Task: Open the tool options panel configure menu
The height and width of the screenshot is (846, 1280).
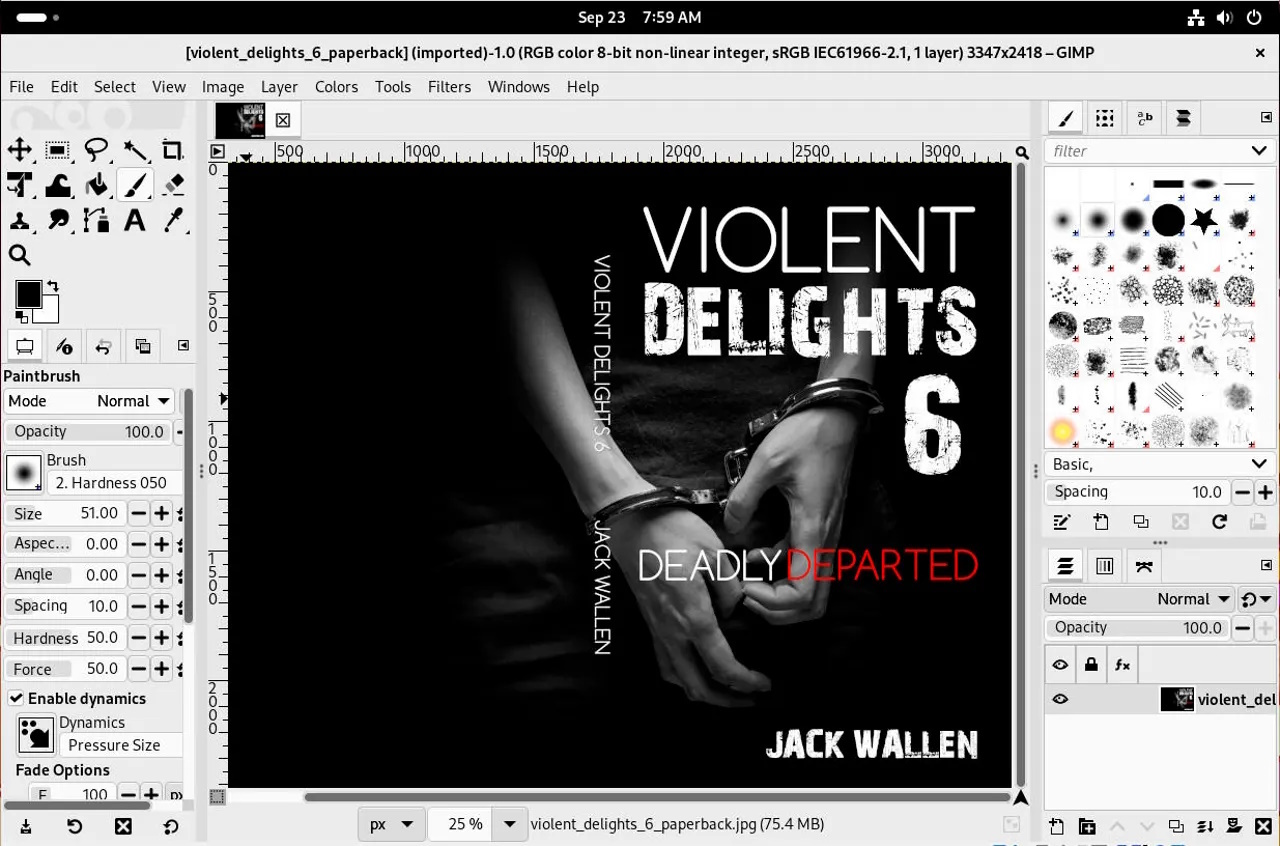Action: 183,346
